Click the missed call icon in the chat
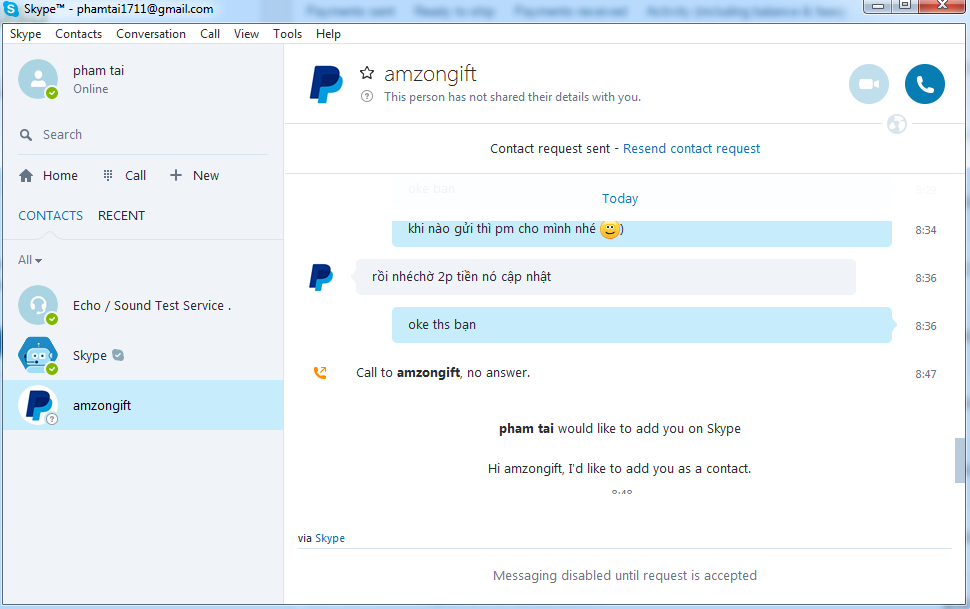Screen dimensions: 970x609 pyautogui.click(x=320, y=373)
